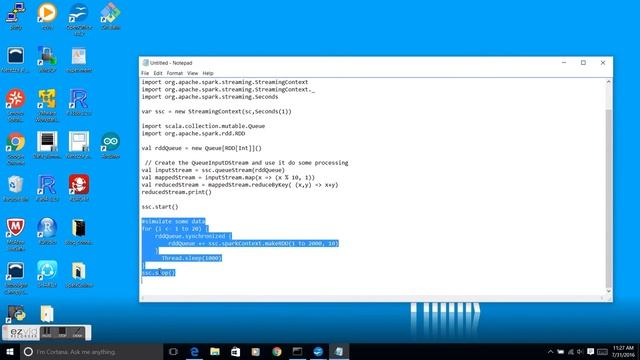The width and height of the screenshot is (640, 360).
Task: Click the ezvid recorder draw button
Action: click(x=78, y=333)
